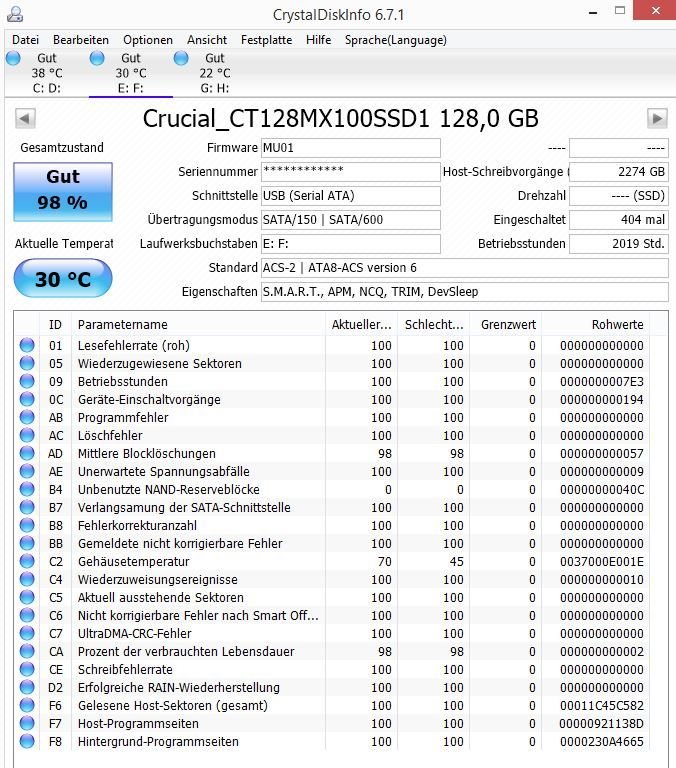This screenshot has width=676, height=768.
Task: Select the E: F: disk status orb
Action: point(97,58)
